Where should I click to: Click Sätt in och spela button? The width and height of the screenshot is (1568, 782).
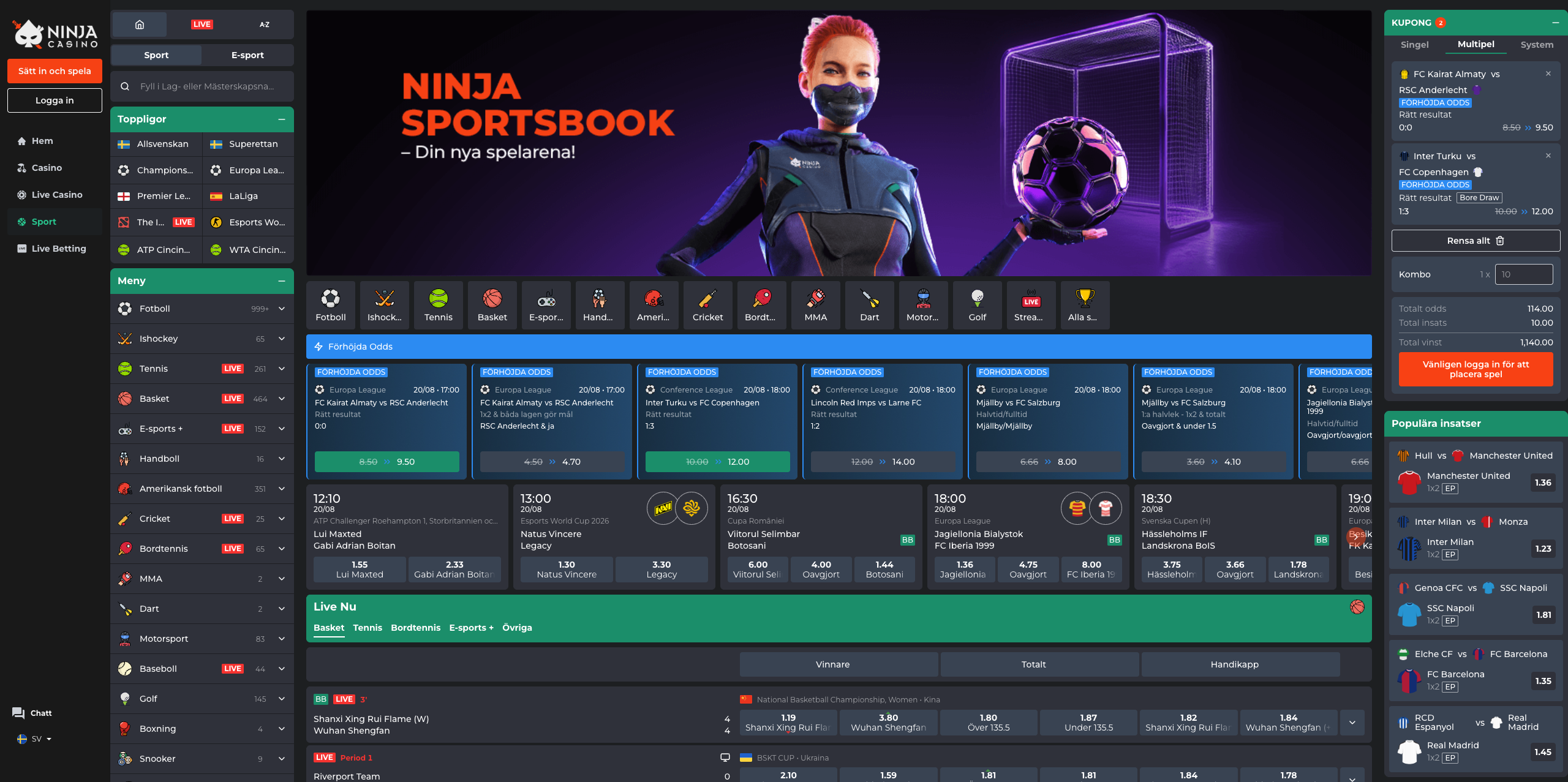[55, 71]
